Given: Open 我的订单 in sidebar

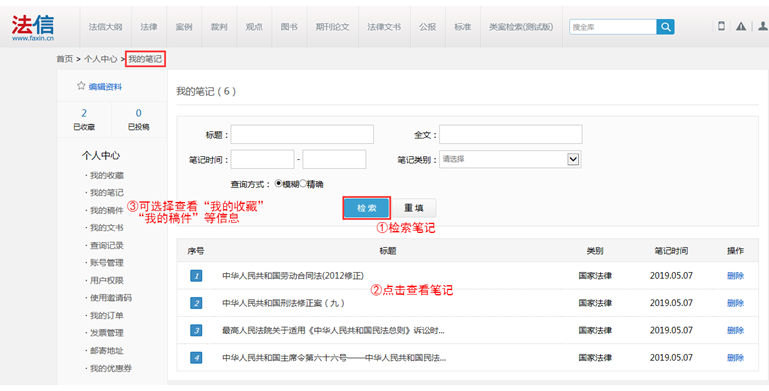Looking at the screenshot, I should (106, 315).
